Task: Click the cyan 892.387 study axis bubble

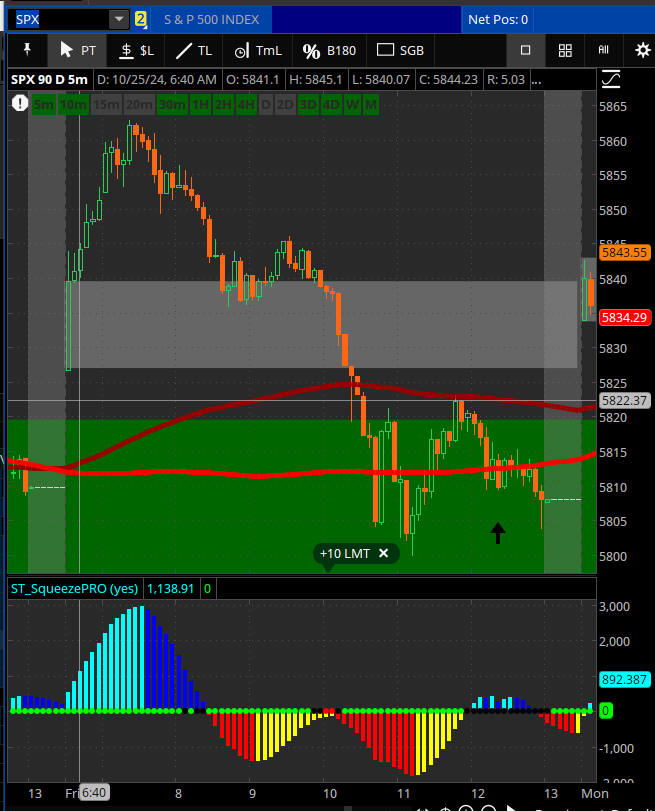Action: coord(624,680)
